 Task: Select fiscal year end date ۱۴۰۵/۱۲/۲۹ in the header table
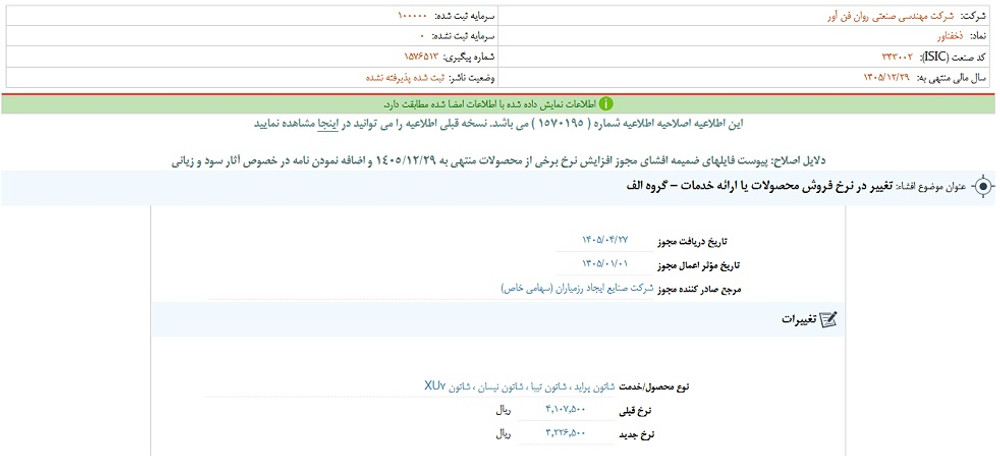pos(888,78)
